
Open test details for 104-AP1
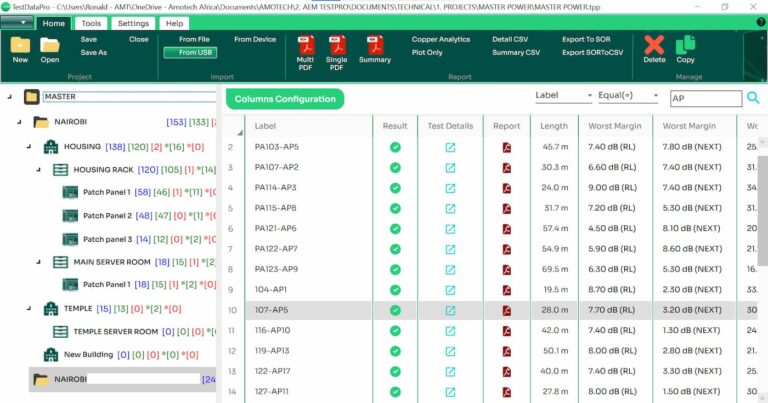450,290
